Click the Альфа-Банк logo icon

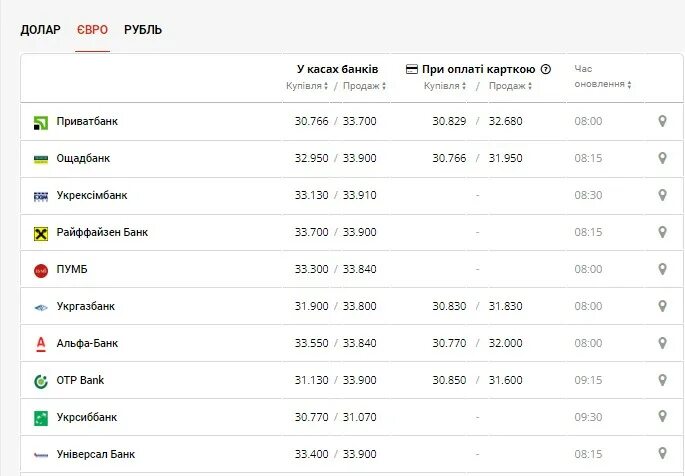(x=41, y=345)
